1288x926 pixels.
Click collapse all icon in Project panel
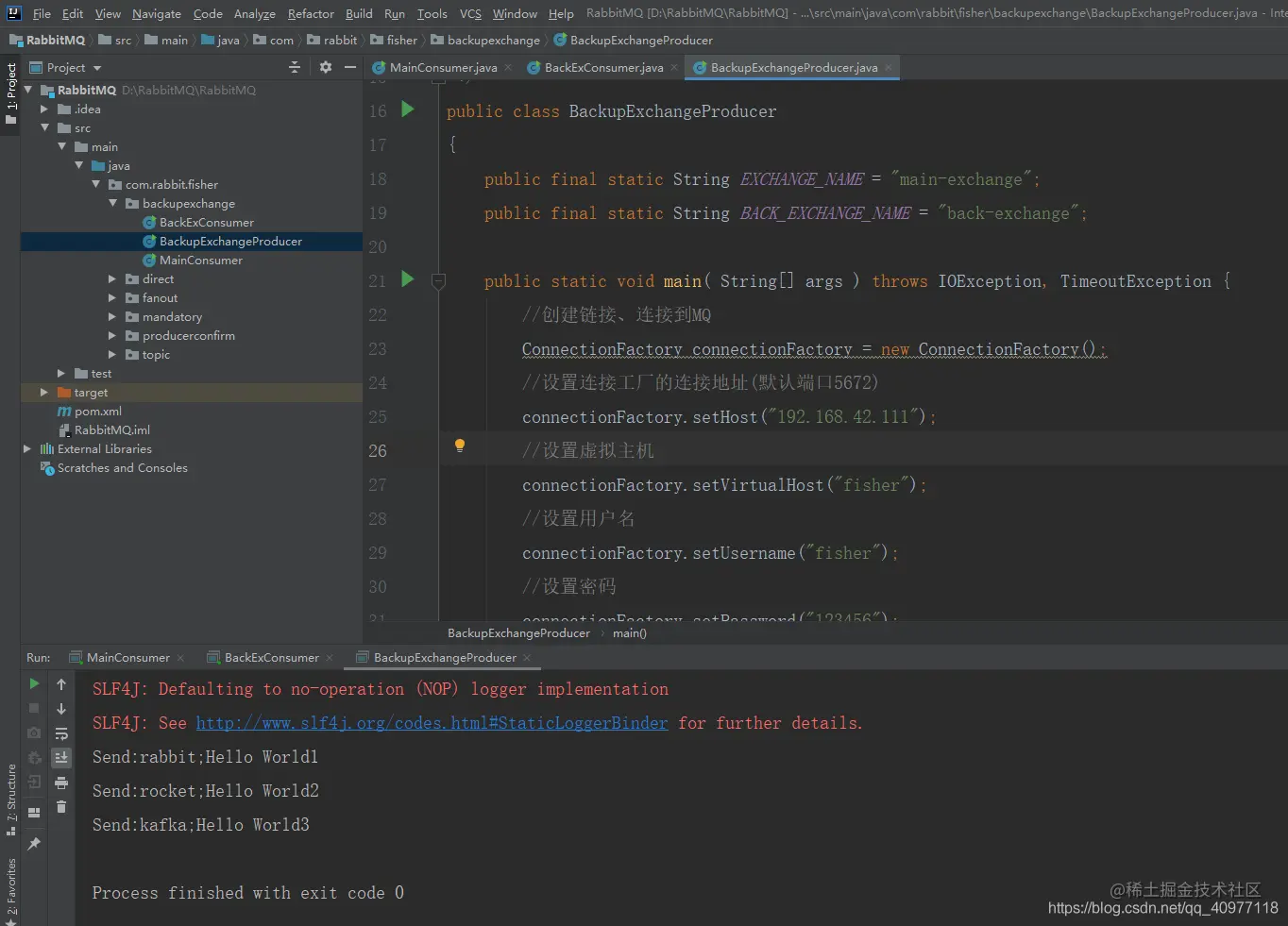(295, 67)
